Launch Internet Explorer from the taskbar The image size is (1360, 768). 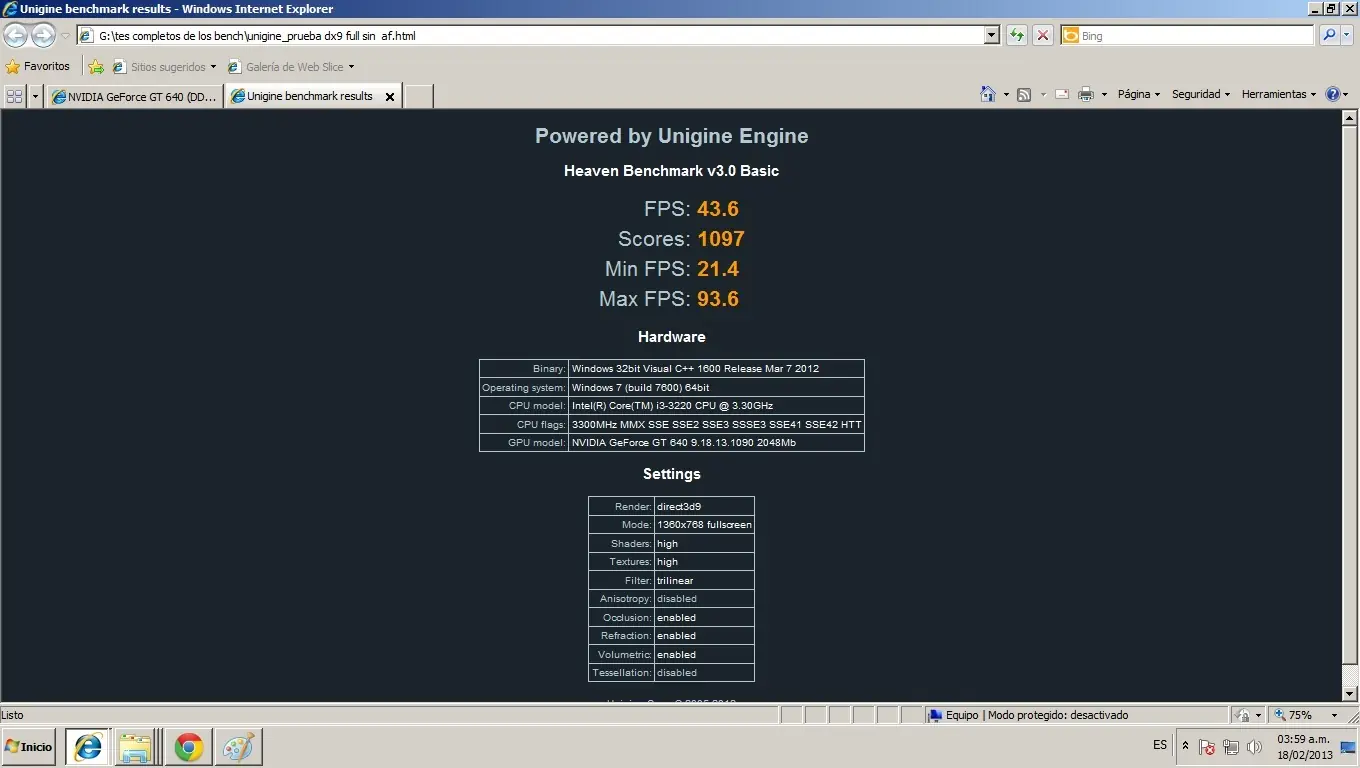coord(88,747)
